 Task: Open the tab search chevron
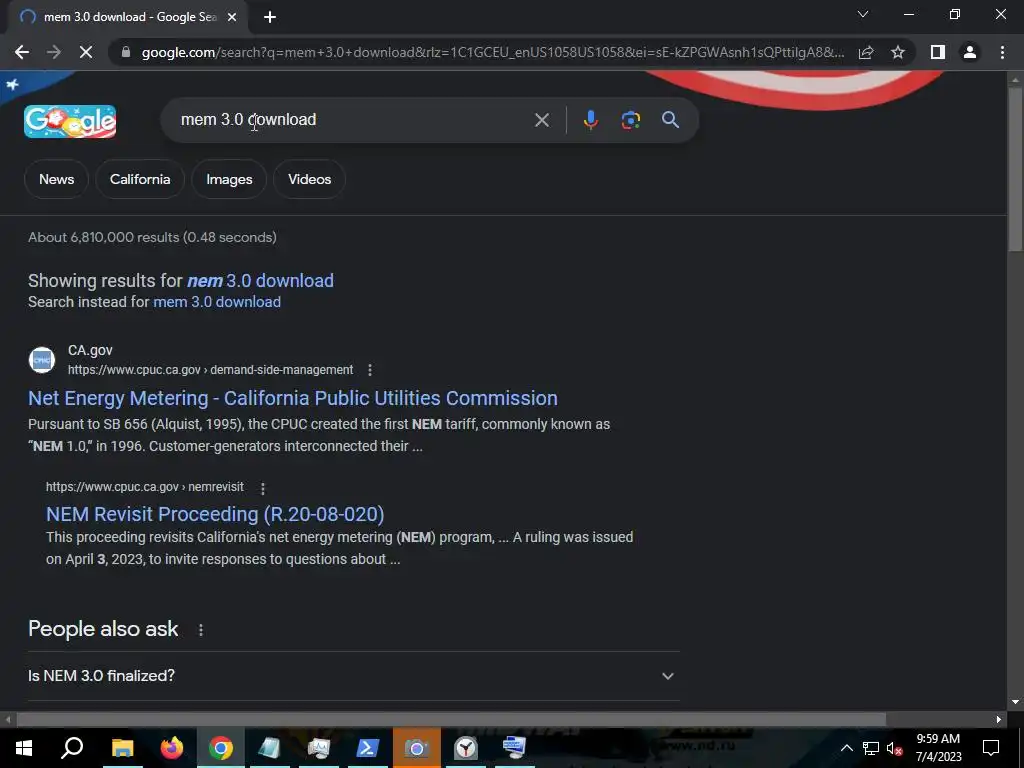[x=863, y=14]
